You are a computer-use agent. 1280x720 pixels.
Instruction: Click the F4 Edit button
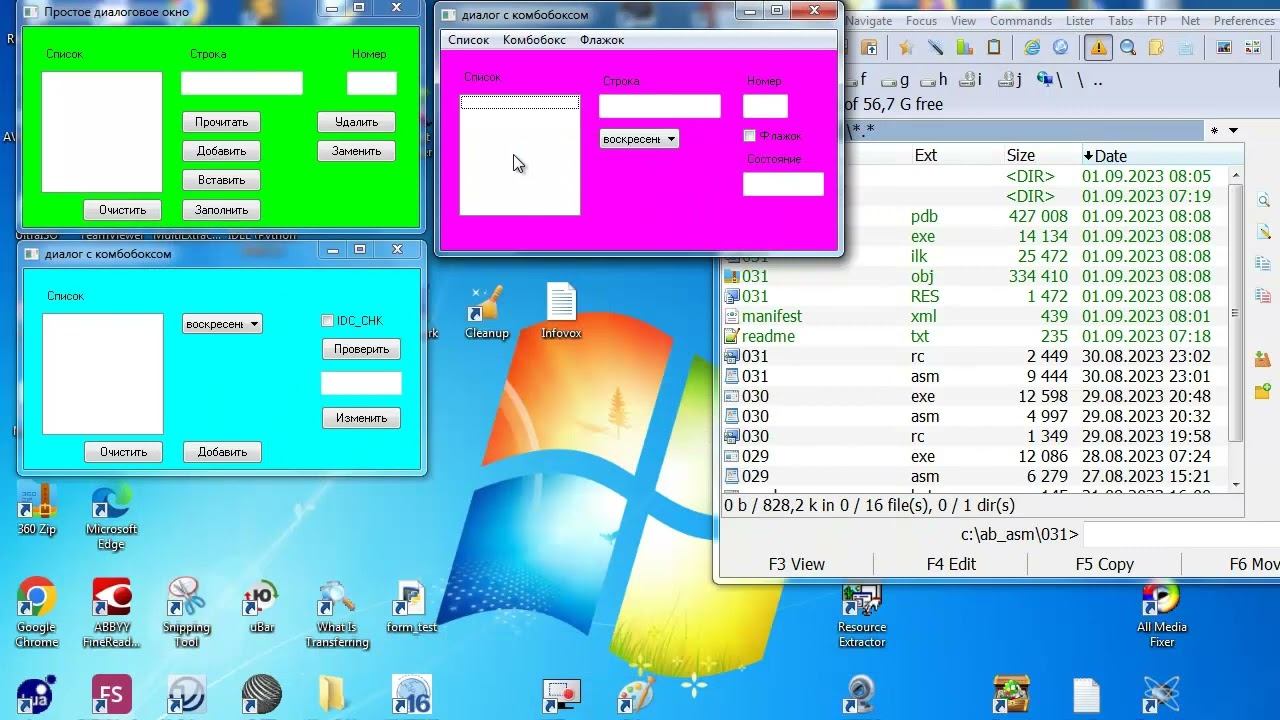[x=951, y=564]
